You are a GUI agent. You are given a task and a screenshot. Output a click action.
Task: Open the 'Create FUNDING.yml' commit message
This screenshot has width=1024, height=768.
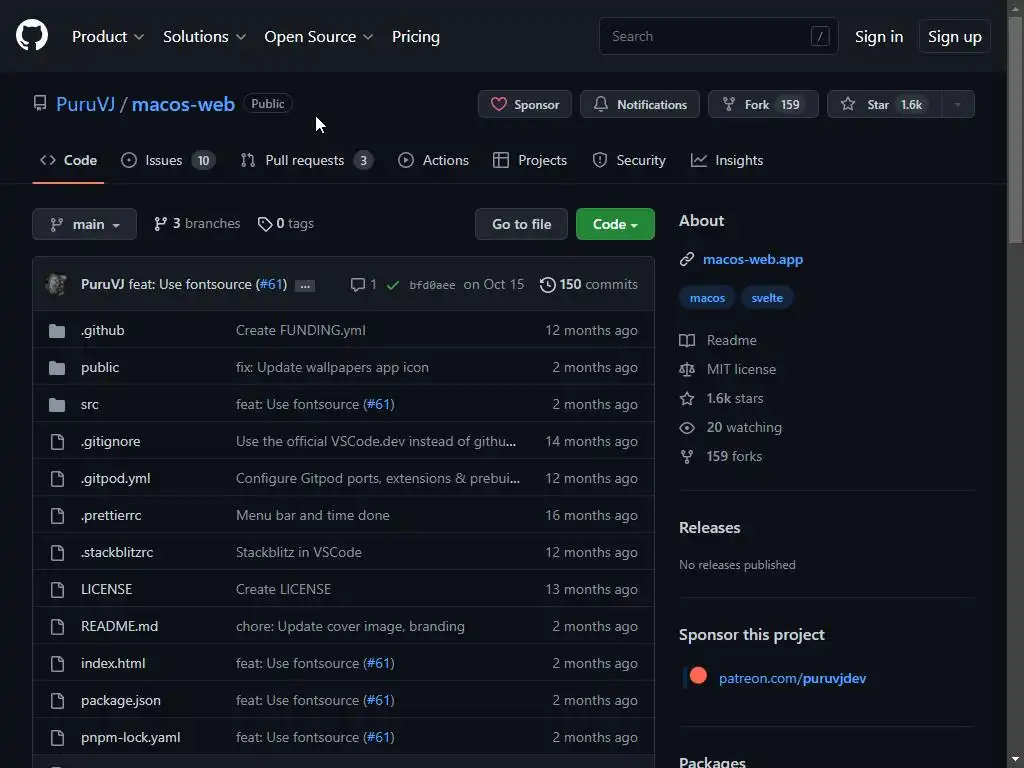[x=300, y=330]
